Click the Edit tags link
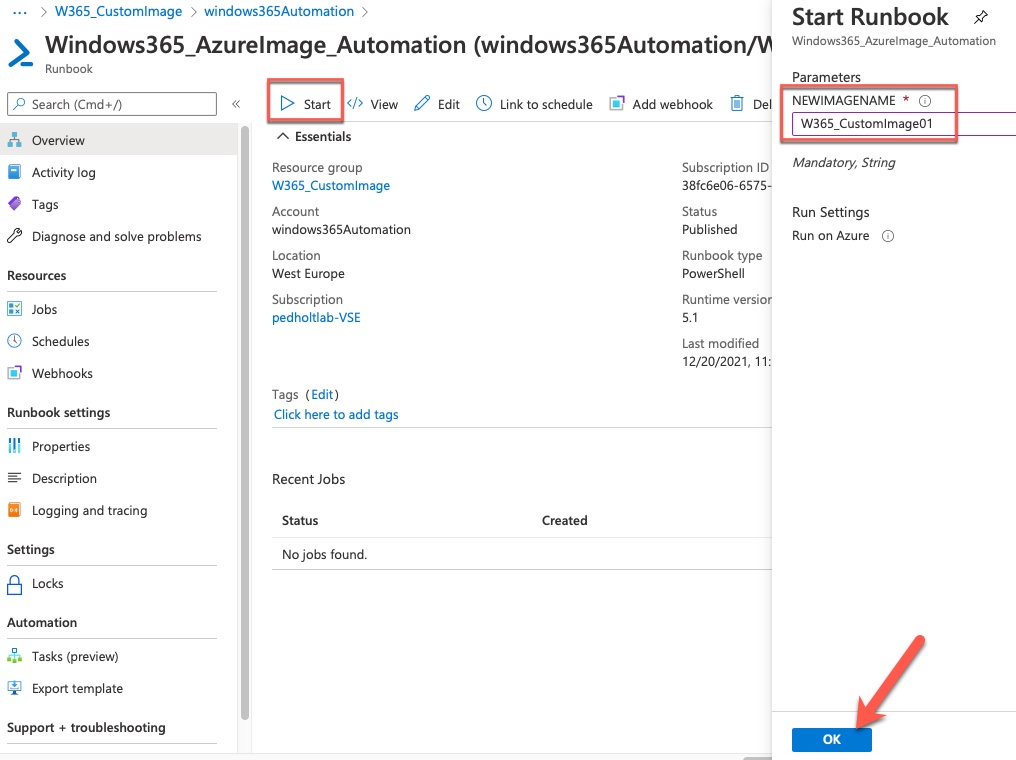This screenshot has height=760, width=1016. coord(322,395)
